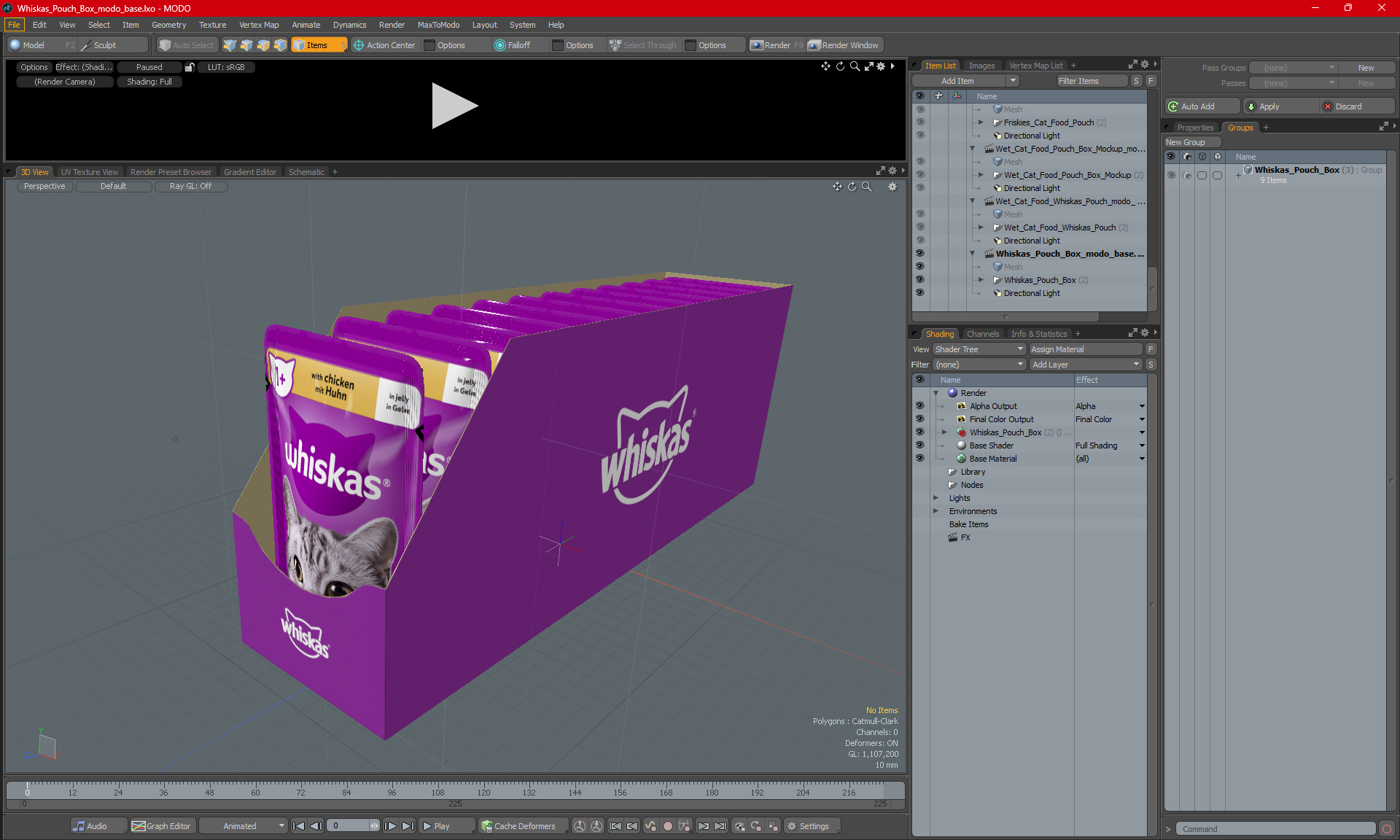Switch to the Channels tab

point(983,334)
